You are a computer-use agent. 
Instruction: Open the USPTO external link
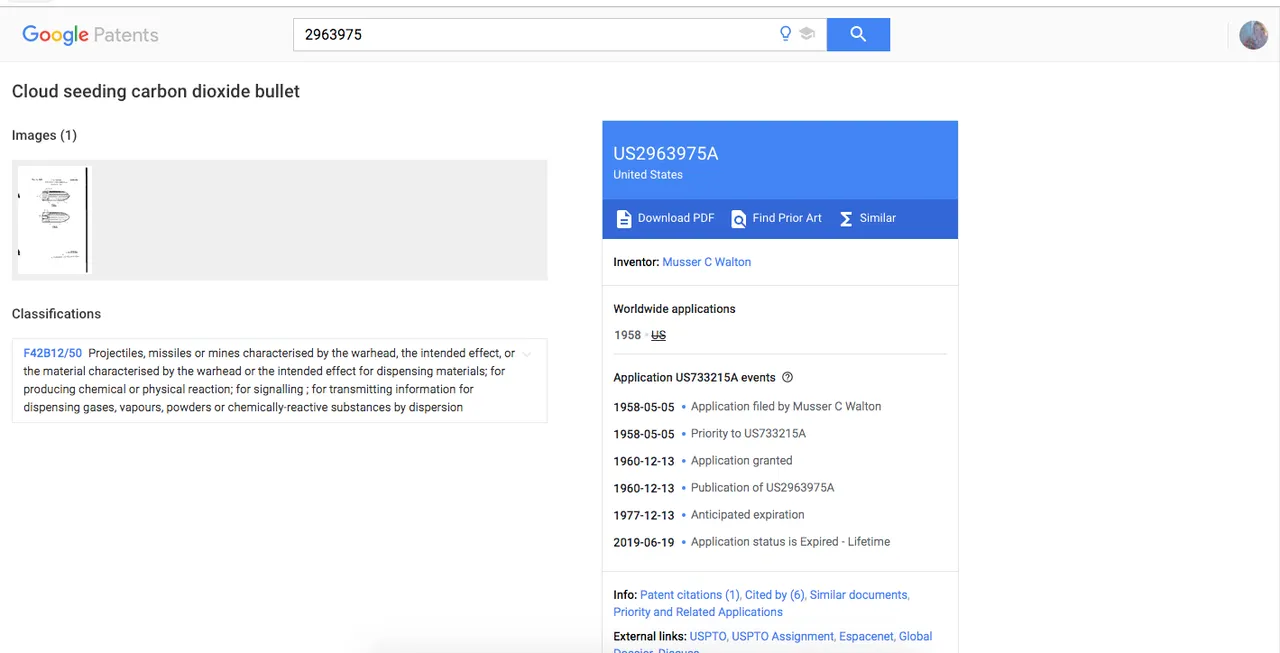(707, 636)
